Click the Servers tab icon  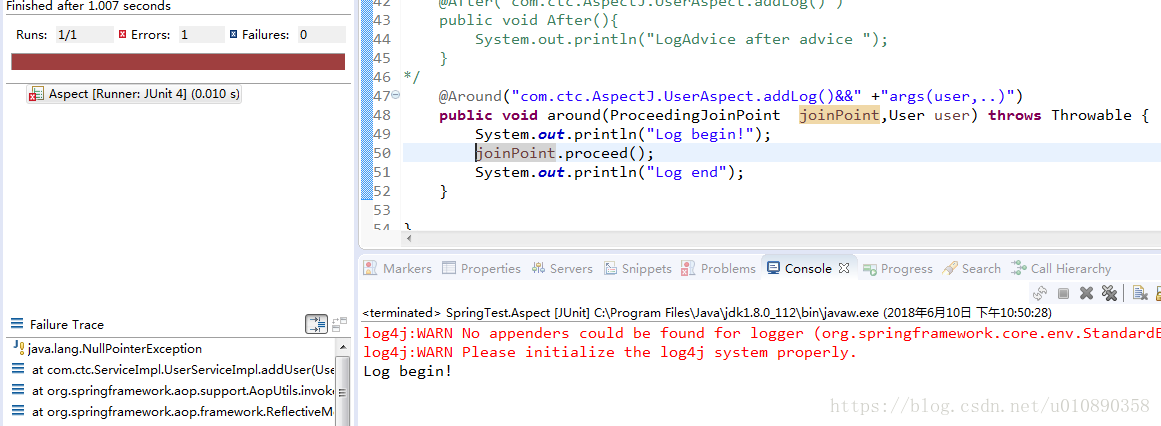coord(538,268)
